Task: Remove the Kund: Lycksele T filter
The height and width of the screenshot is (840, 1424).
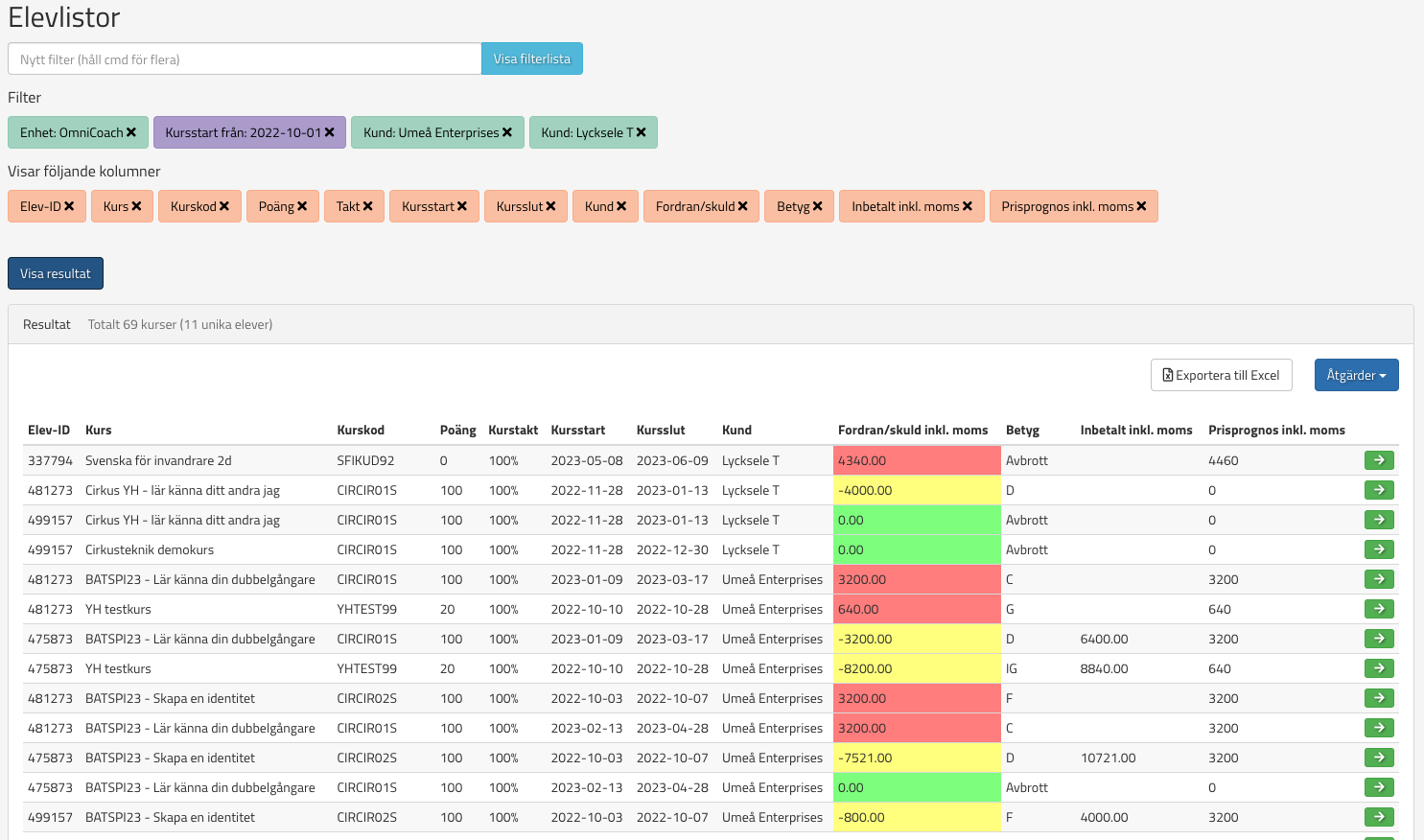Action: 641,133
